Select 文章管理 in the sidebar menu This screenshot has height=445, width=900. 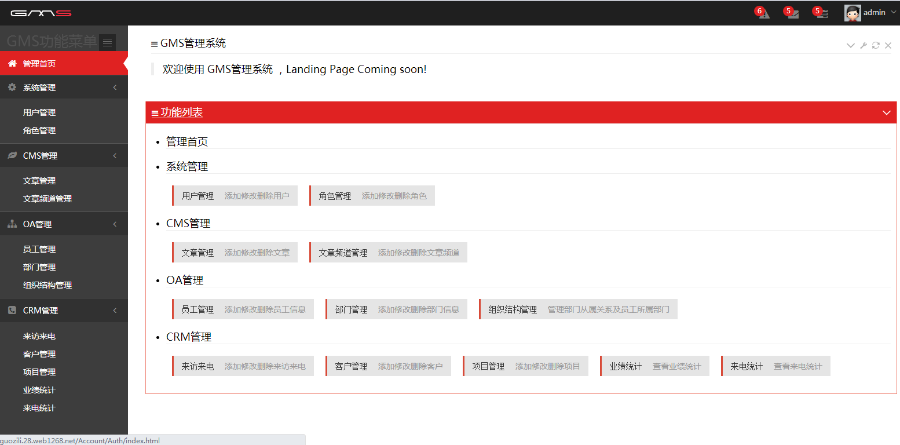coord(39,181)
